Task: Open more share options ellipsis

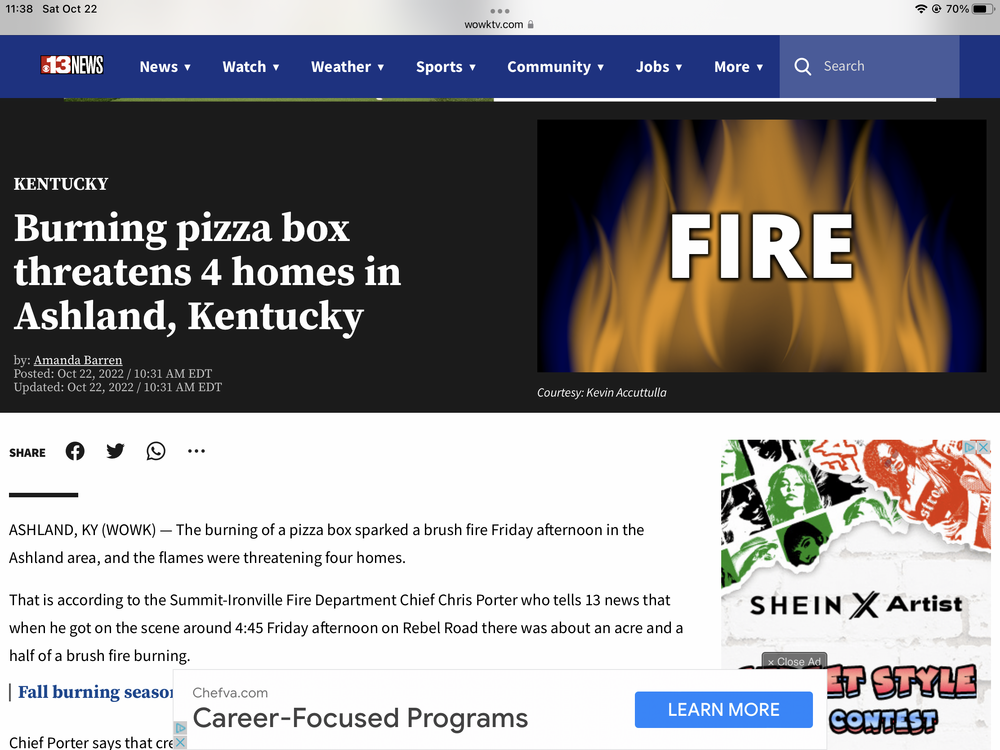Action: pos(196,451)
